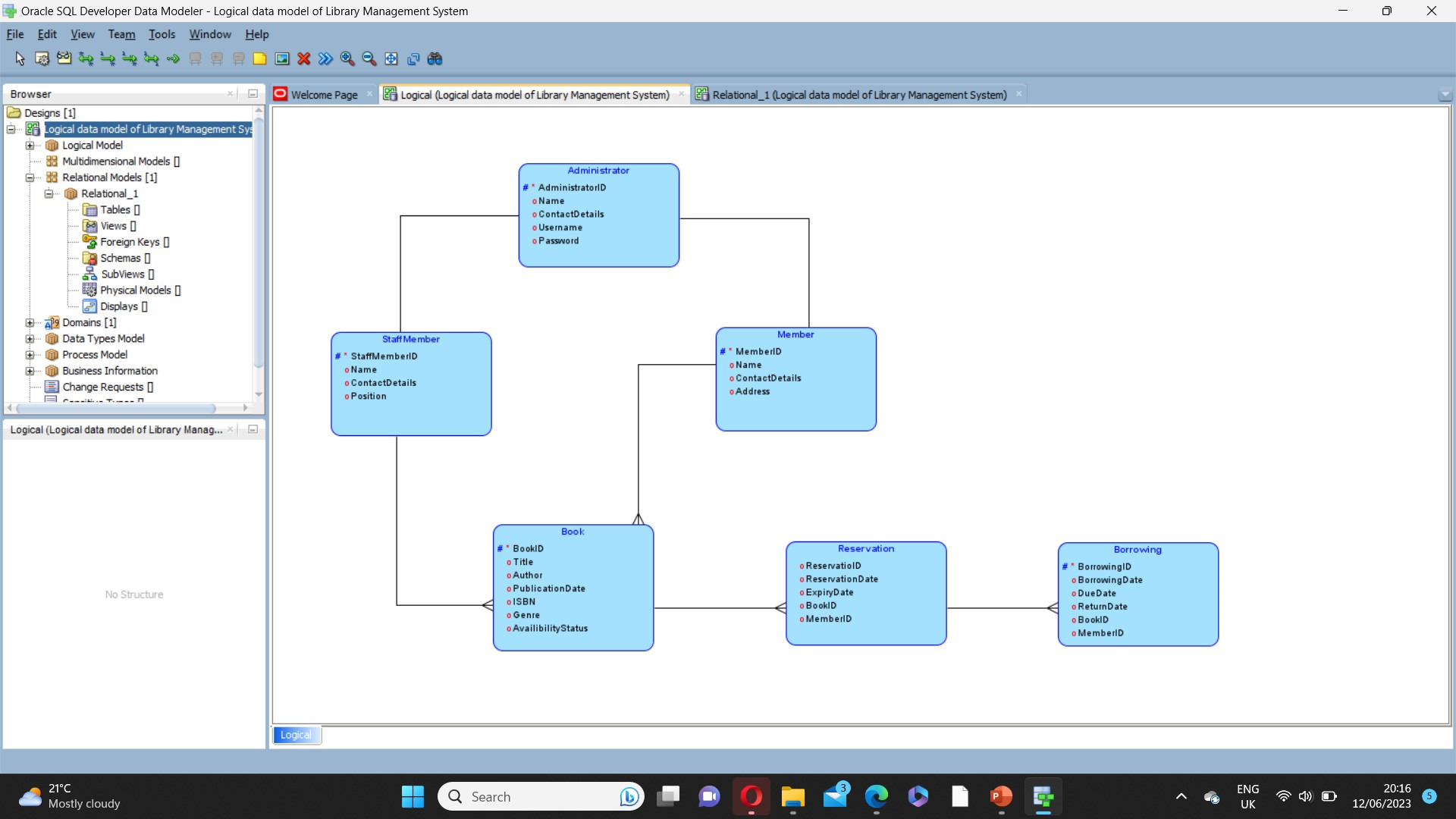The width and height of the screenshot is (1456, 819).
Task: Expand the Logical Model tree node
Action: coord(30,146)
